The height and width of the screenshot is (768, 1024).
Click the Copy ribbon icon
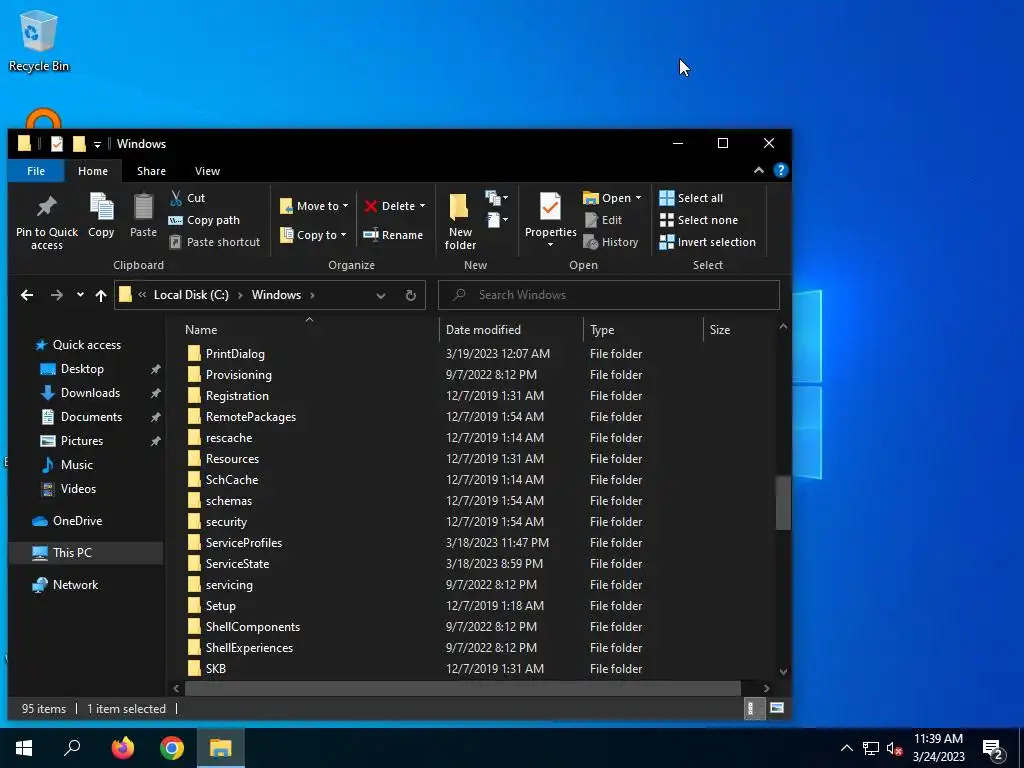coord(101,215)
